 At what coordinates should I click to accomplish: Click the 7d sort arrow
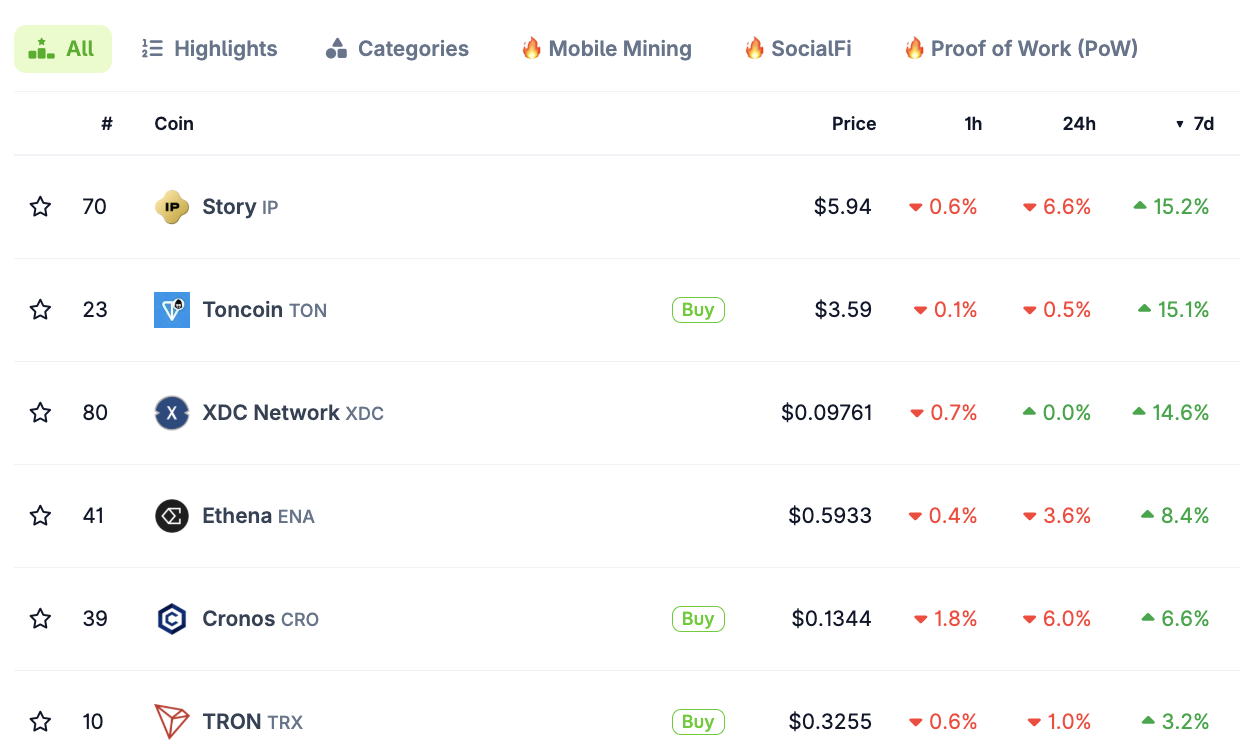click(1181, 123)
